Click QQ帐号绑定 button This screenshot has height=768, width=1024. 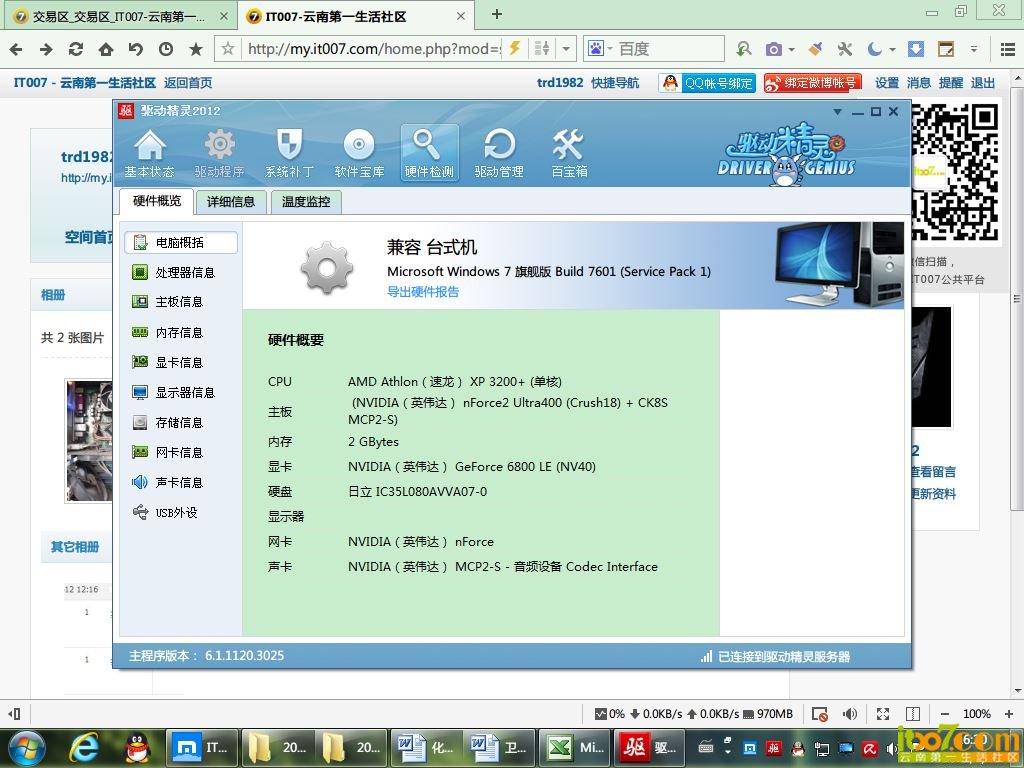(x=707, y=83)
